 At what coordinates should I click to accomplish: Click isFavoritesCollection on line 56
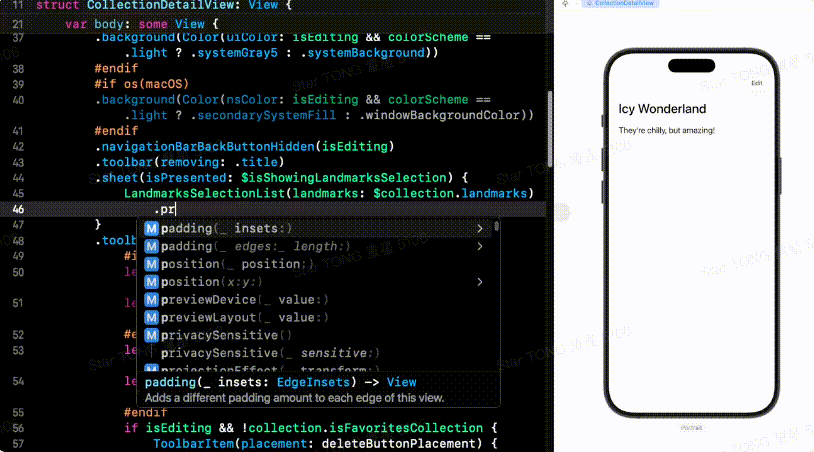[406, 428]
